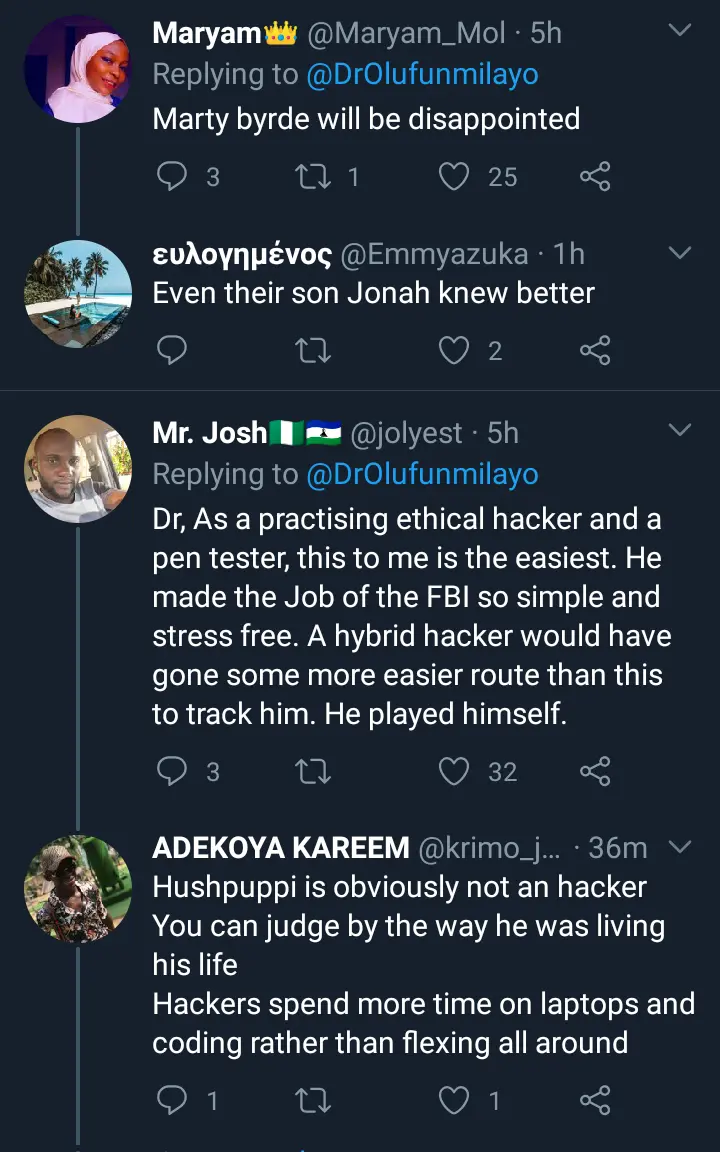
Task: Open Mr. Josh's profile from display name
Action: coord(210,433)
